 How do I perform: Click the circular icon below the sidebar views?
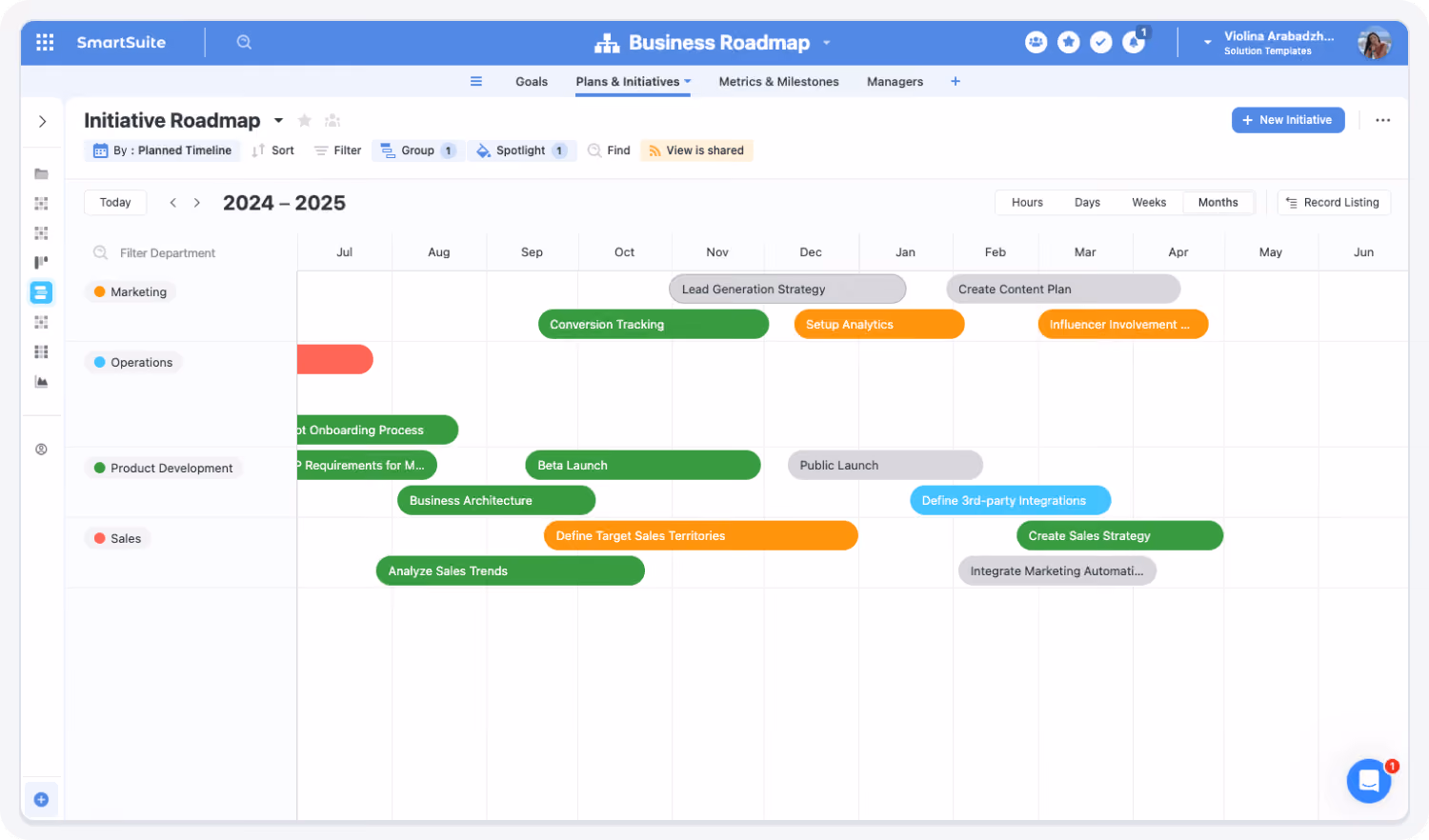pyautogui.click(x=41, y=449)
